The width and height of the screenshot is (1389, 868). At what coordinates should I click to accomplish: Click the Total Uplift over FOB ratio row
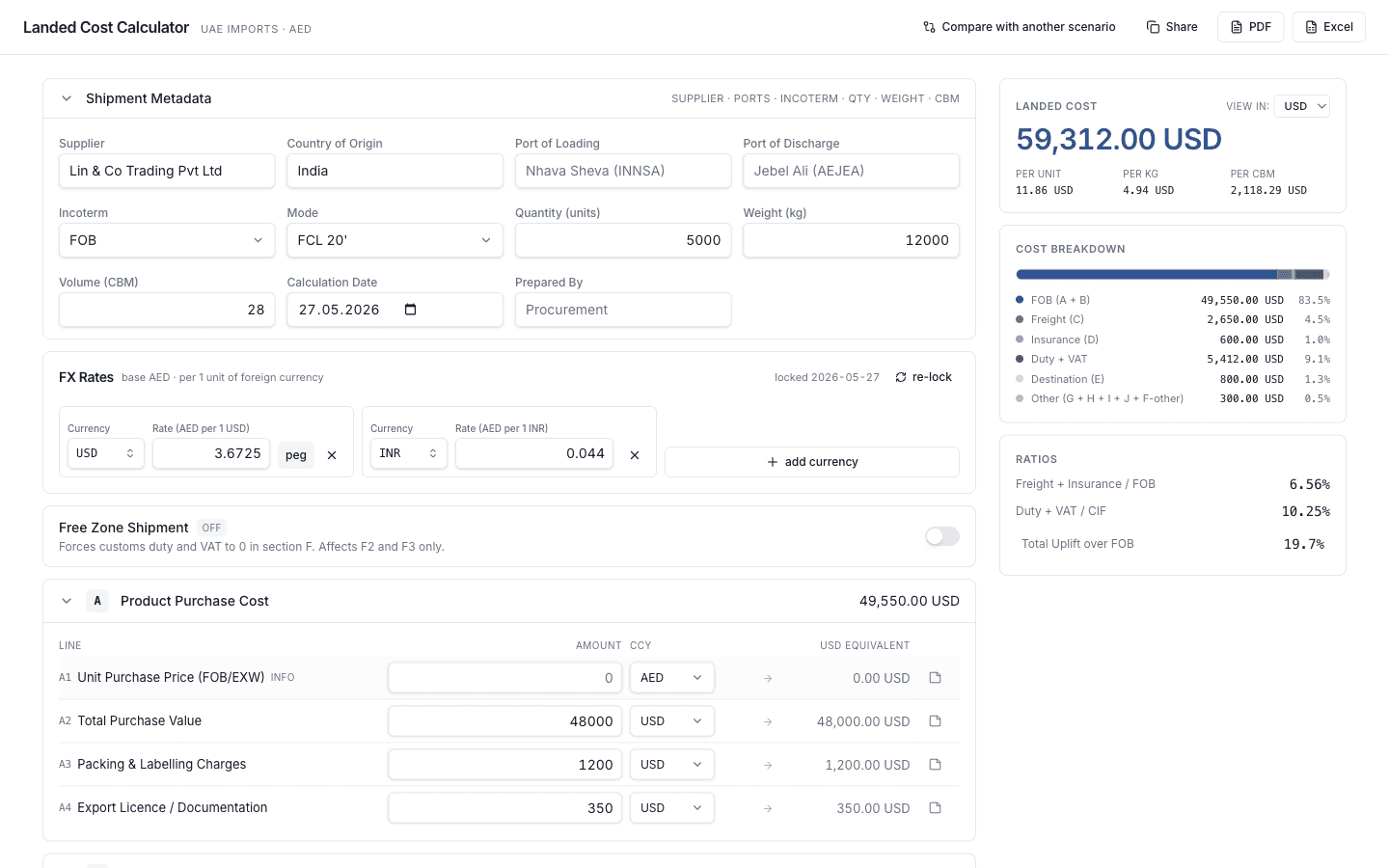pyautogui.click(x=1173, y=544)
